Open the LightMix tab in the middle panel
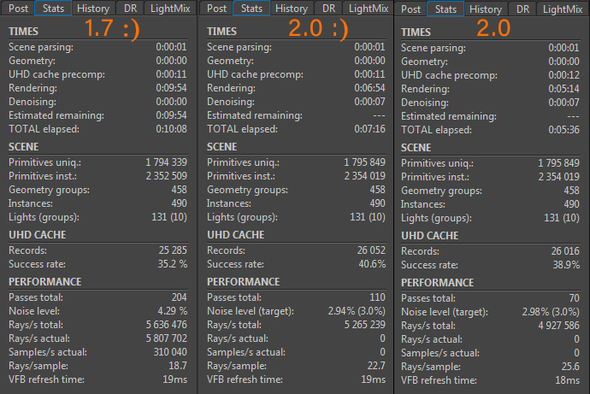Image resolution: width=590 pixels, height=394 pixels. [x=368, y=8]
